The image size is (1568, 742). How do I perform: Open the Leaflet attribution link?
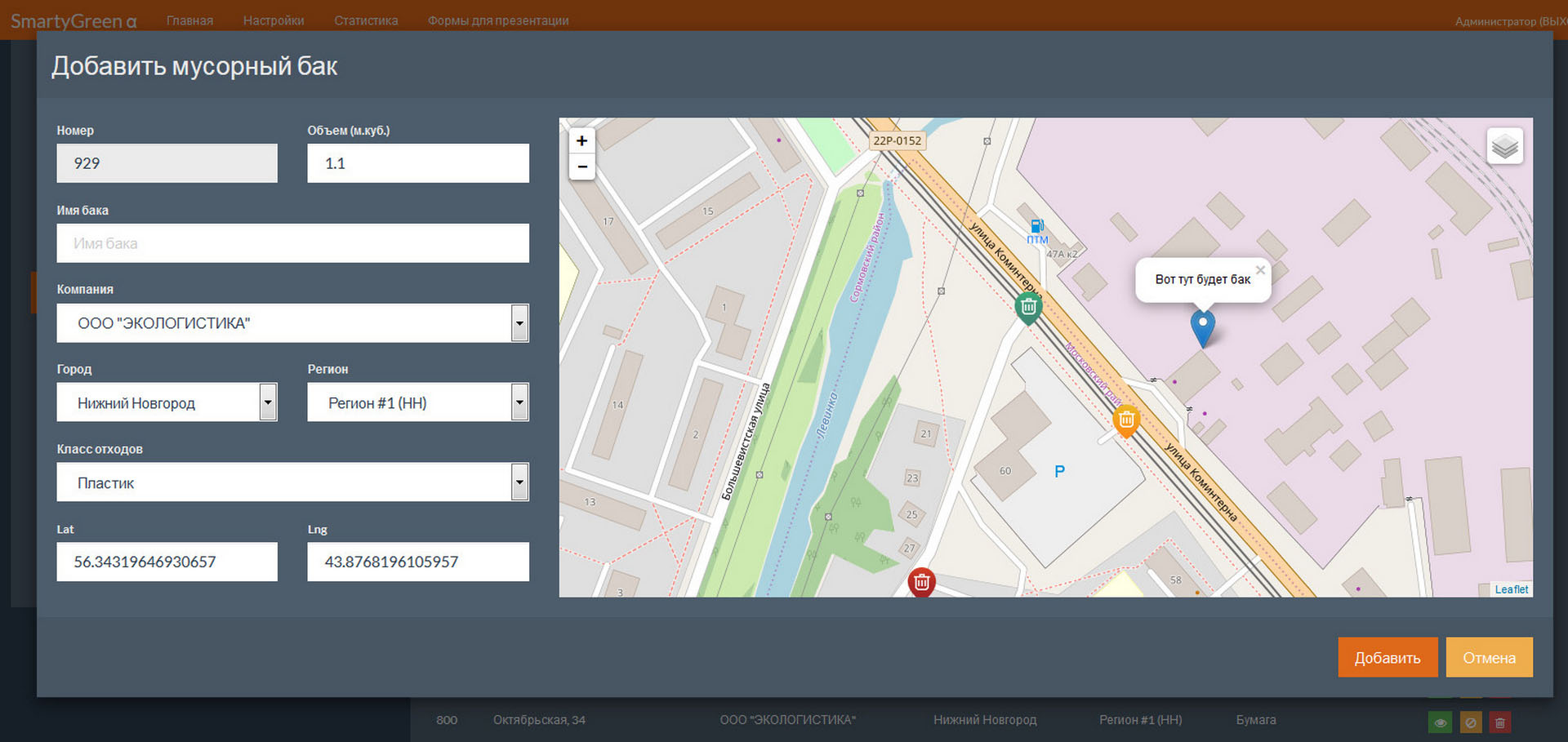pyautogui.click(x=1511, y=589)
